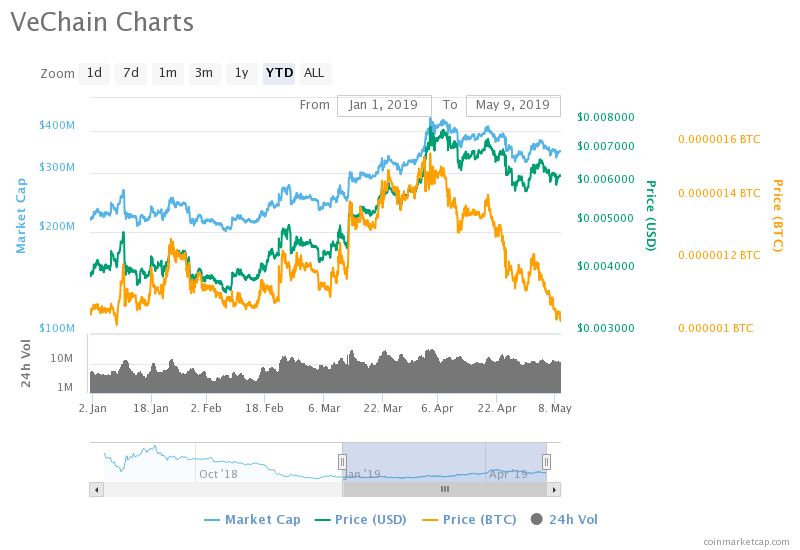
Task: Click the 18. Feb date axis label
Action: tap(264, 408)
